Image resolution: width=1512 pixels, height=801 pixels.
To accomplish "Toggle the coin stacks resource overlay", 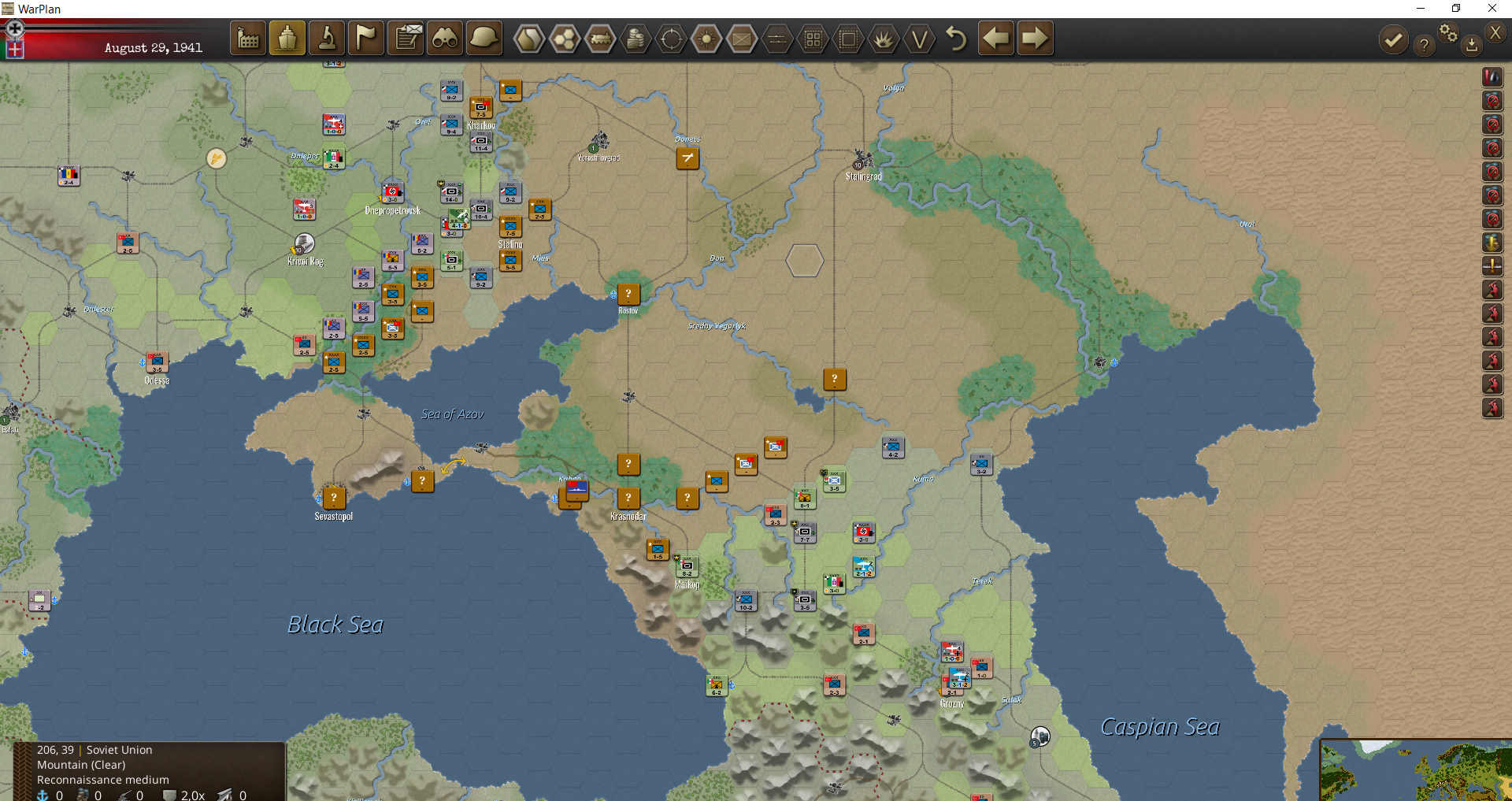I will click(636, 39).
